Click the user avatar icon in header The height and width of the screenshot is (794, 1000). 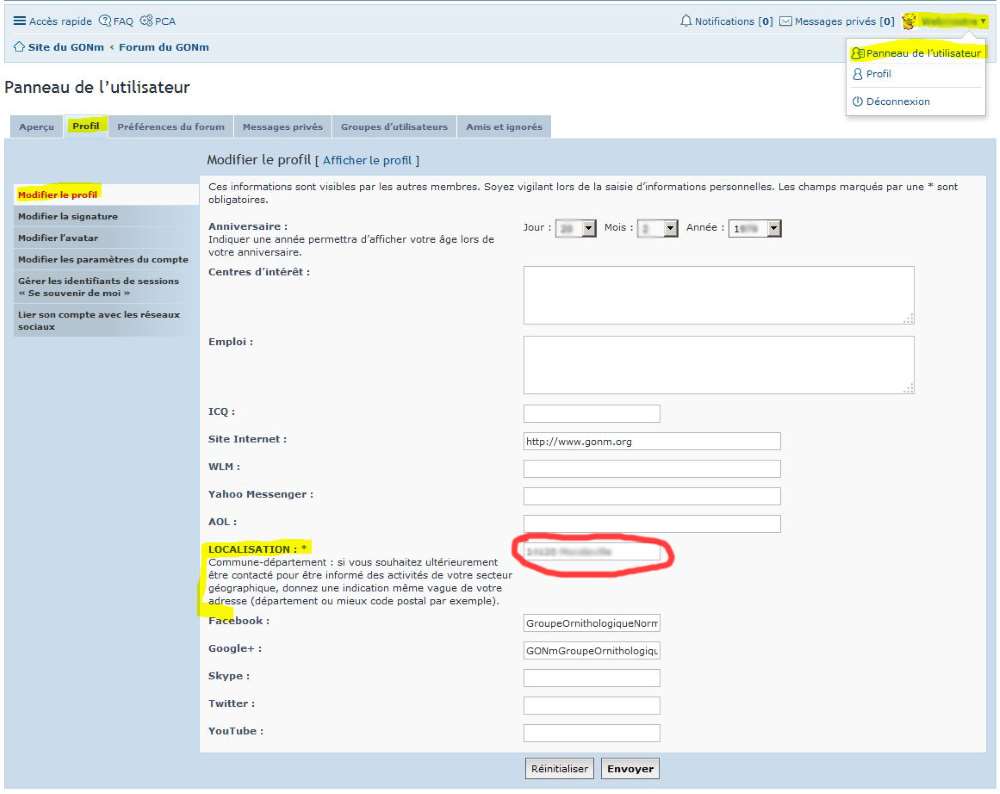(909, 21)
